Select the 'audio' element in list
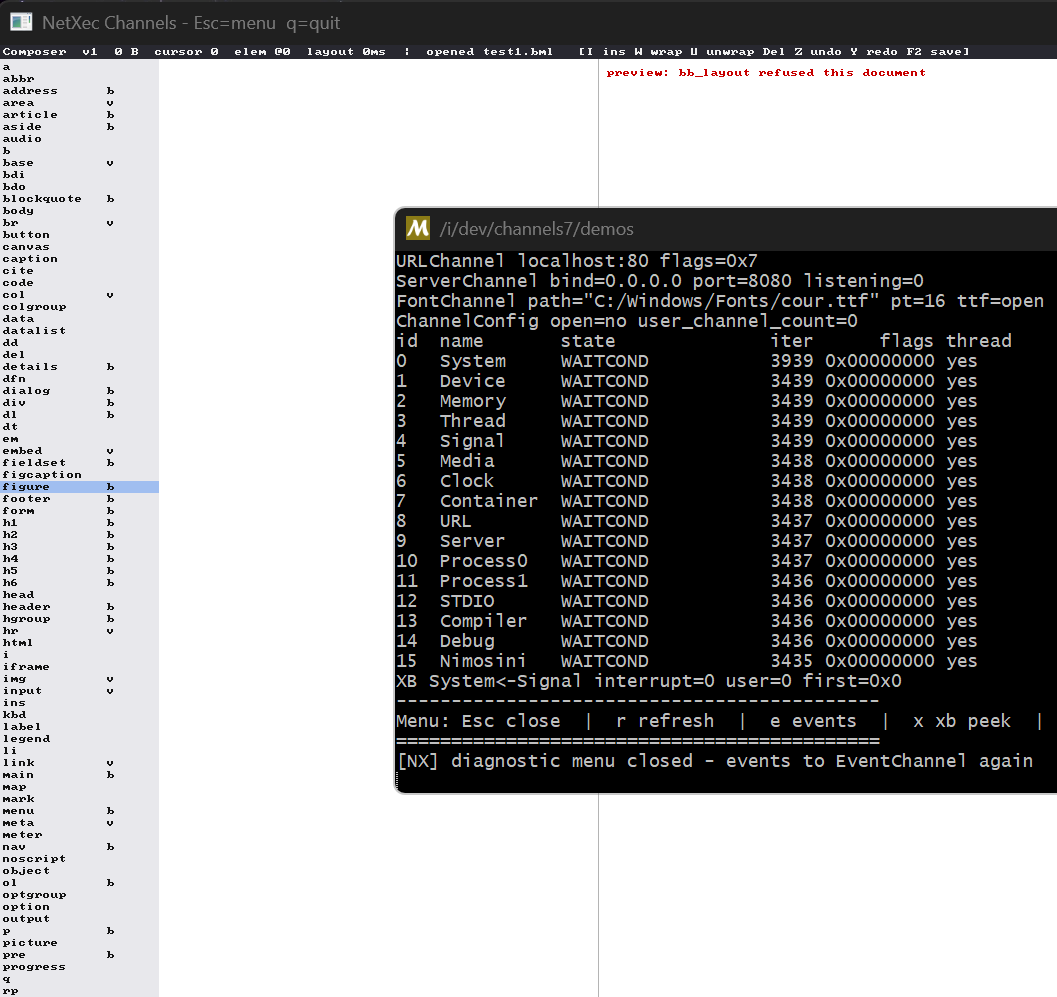 click(x=80, y=139)
